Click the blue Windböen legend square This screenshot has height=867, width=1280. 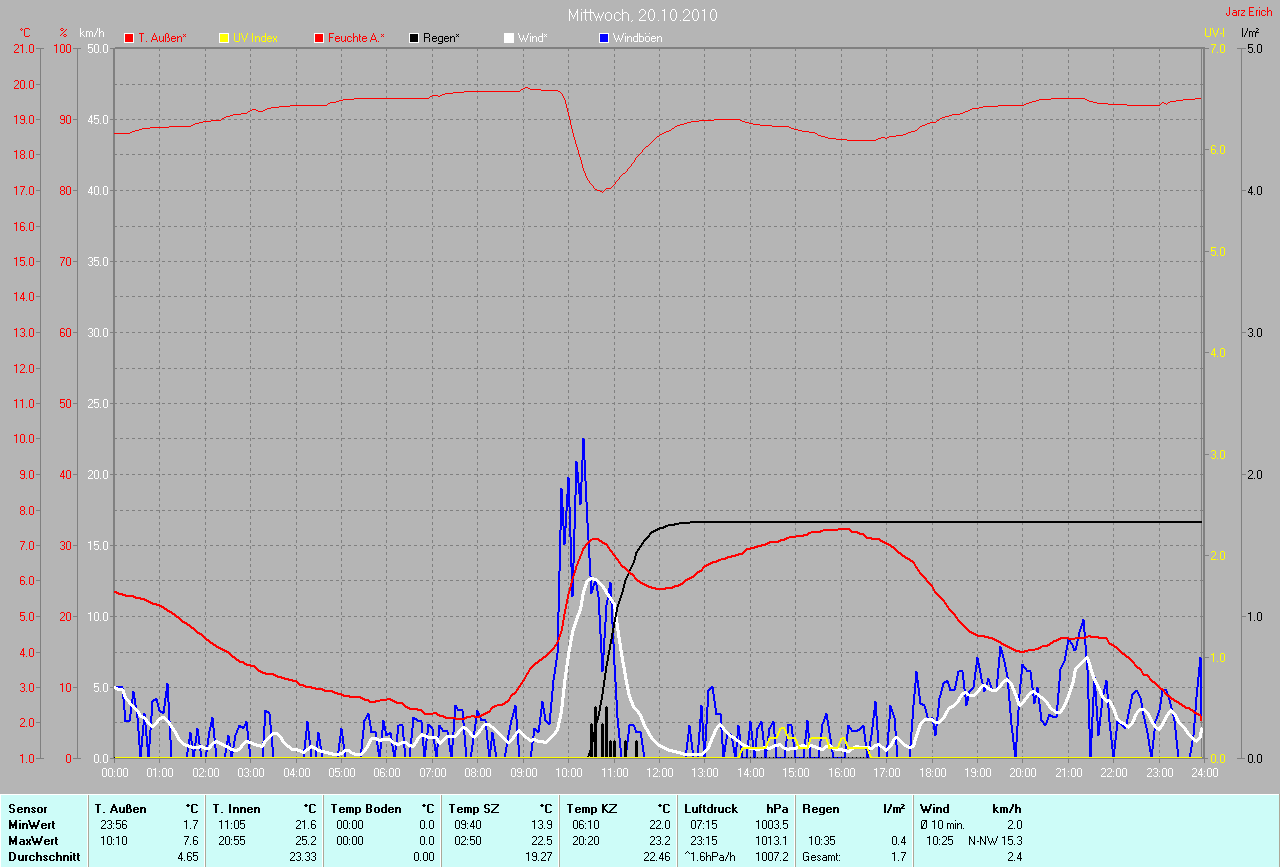click(604, 38)
